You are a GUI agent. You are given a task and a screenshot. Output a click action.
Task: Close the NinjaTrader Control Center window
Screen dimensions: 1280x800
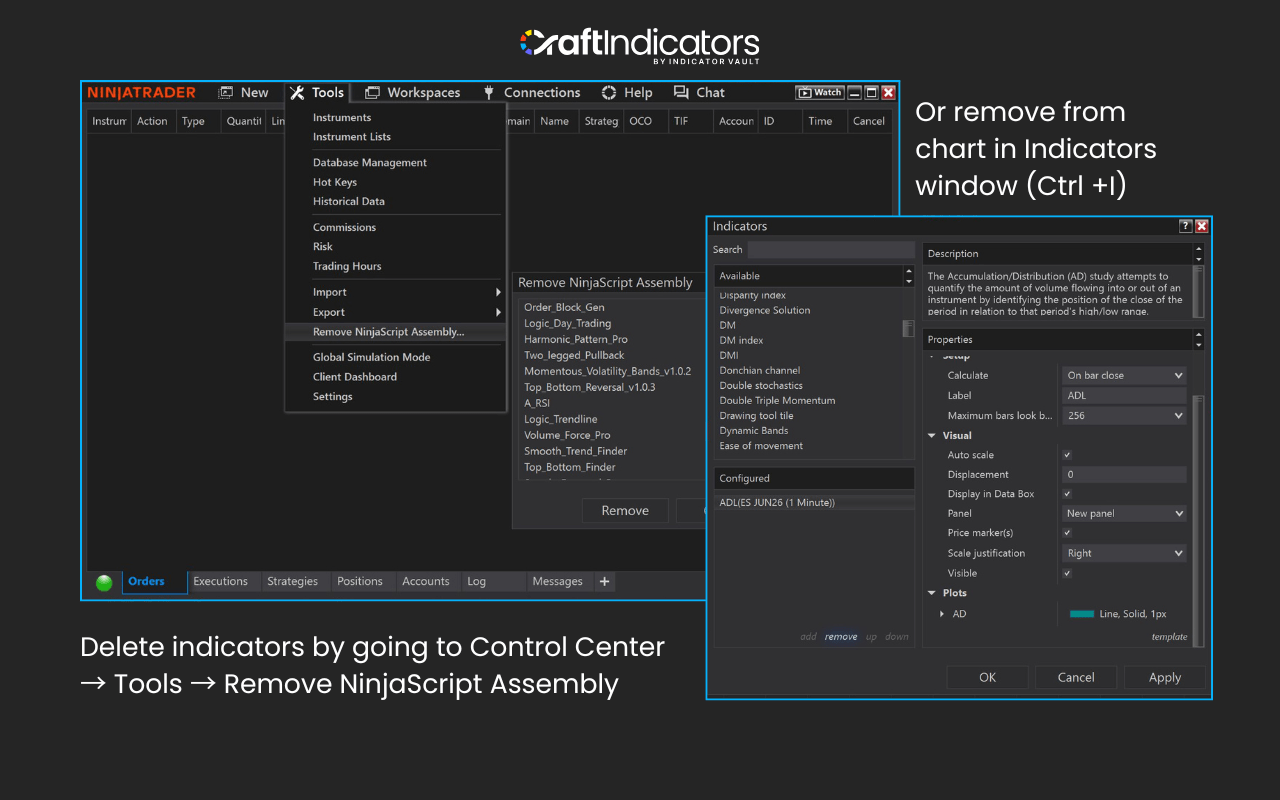(888, 92)
